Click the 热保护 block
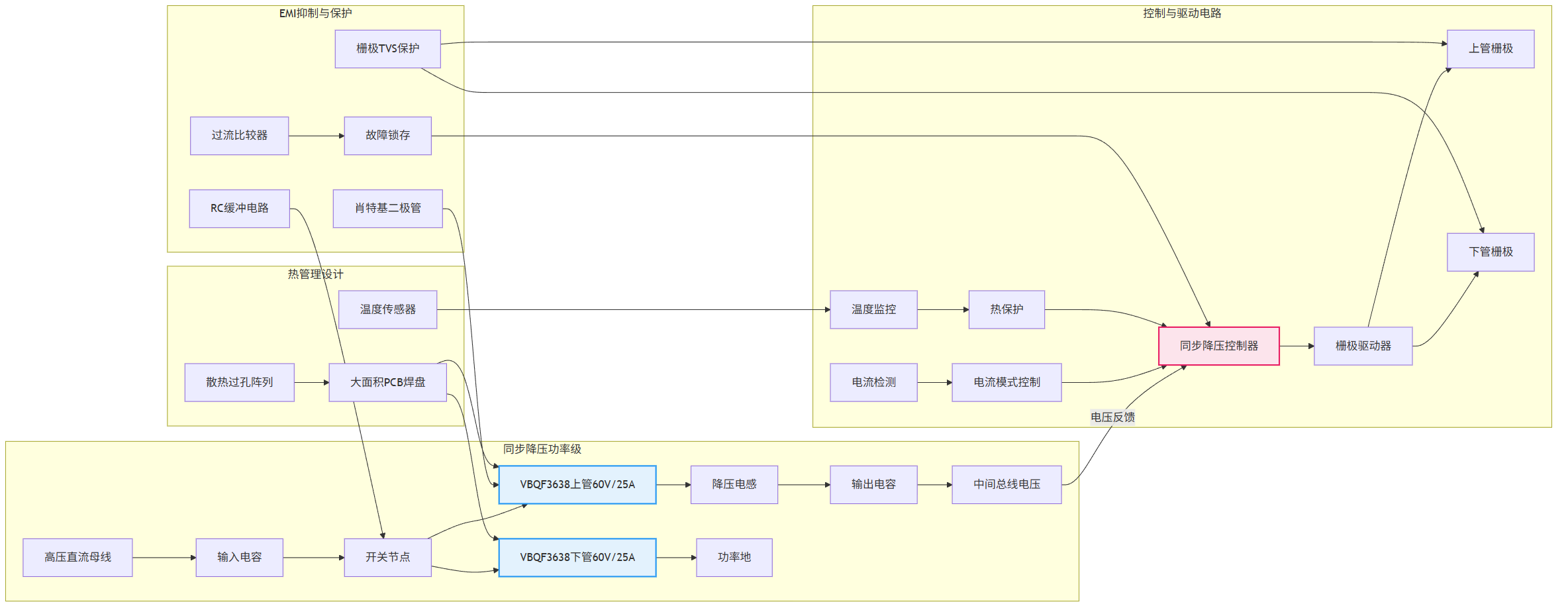Screen dimensions: 1568x612 click(1006, 310)
